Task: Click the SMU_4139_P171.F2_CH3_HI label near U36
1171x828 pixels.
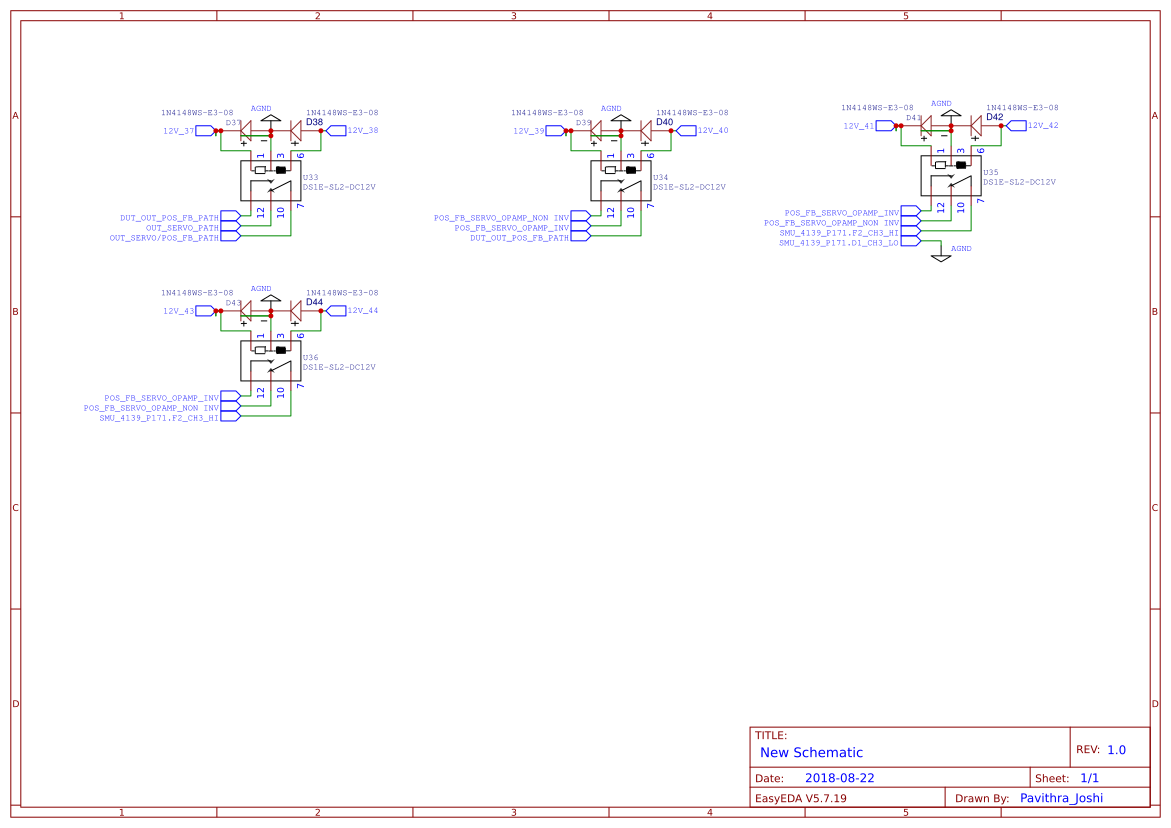Action: pyautogui.click(x=160, y=417)
